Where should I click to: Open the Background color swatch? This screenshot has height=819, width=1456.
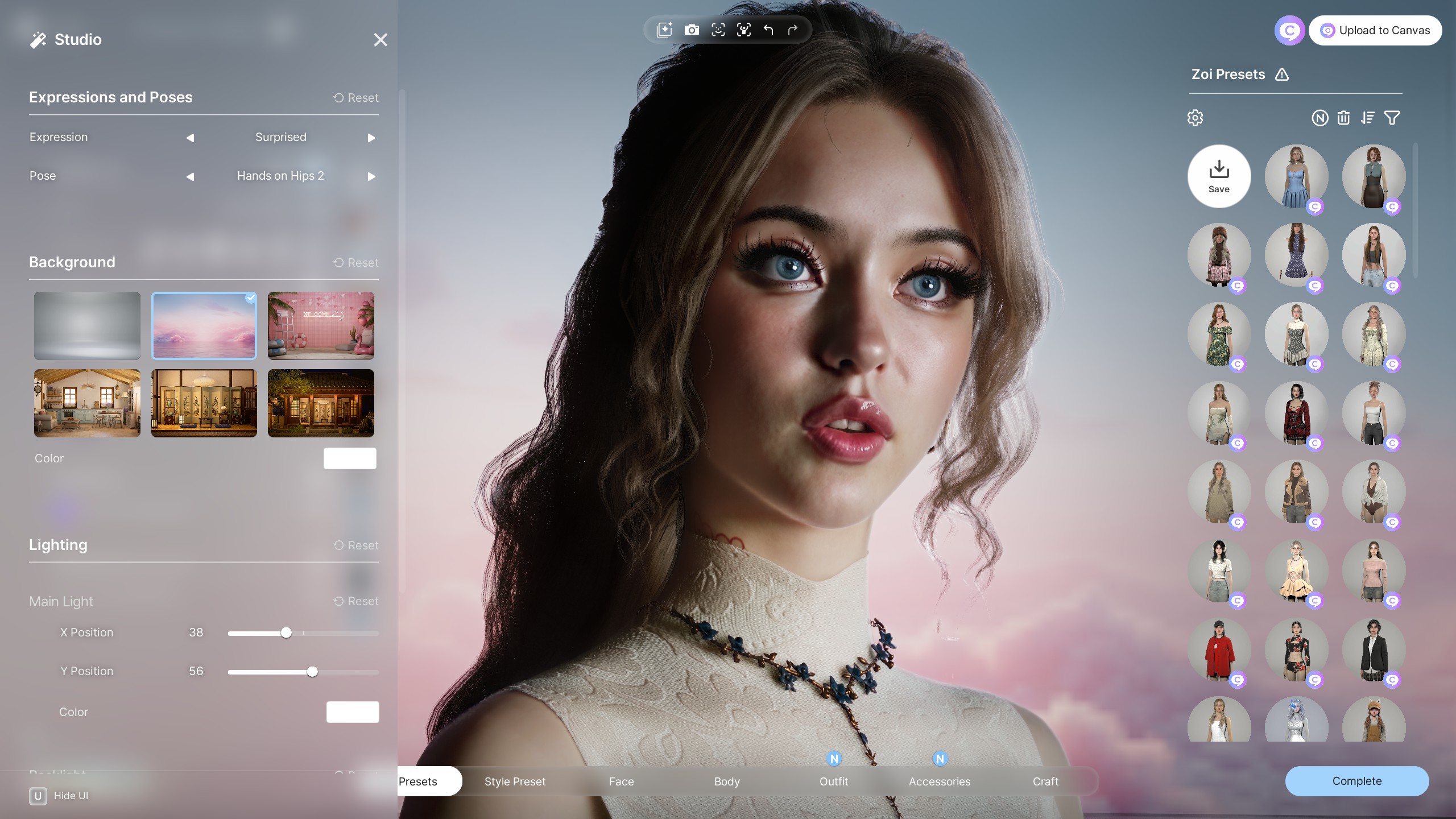coord(350,458)
